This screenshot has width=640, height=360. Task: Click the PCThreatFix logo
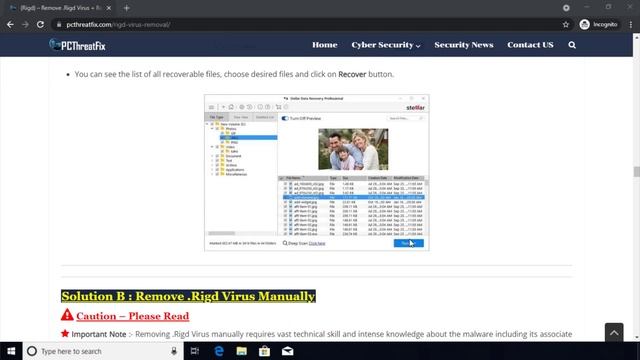click(78, 45)
